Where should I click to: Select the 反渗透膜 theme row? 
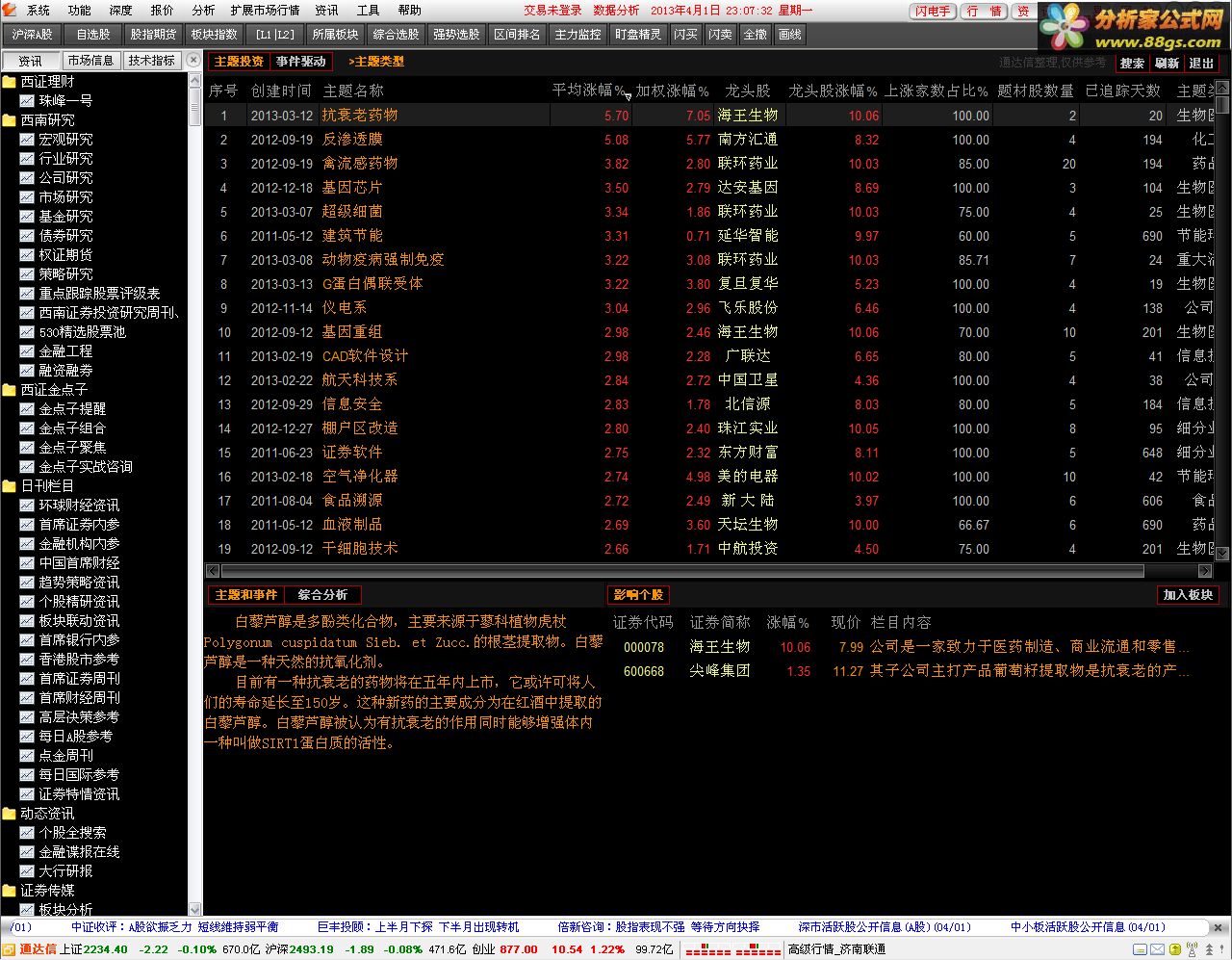point(710,140)
